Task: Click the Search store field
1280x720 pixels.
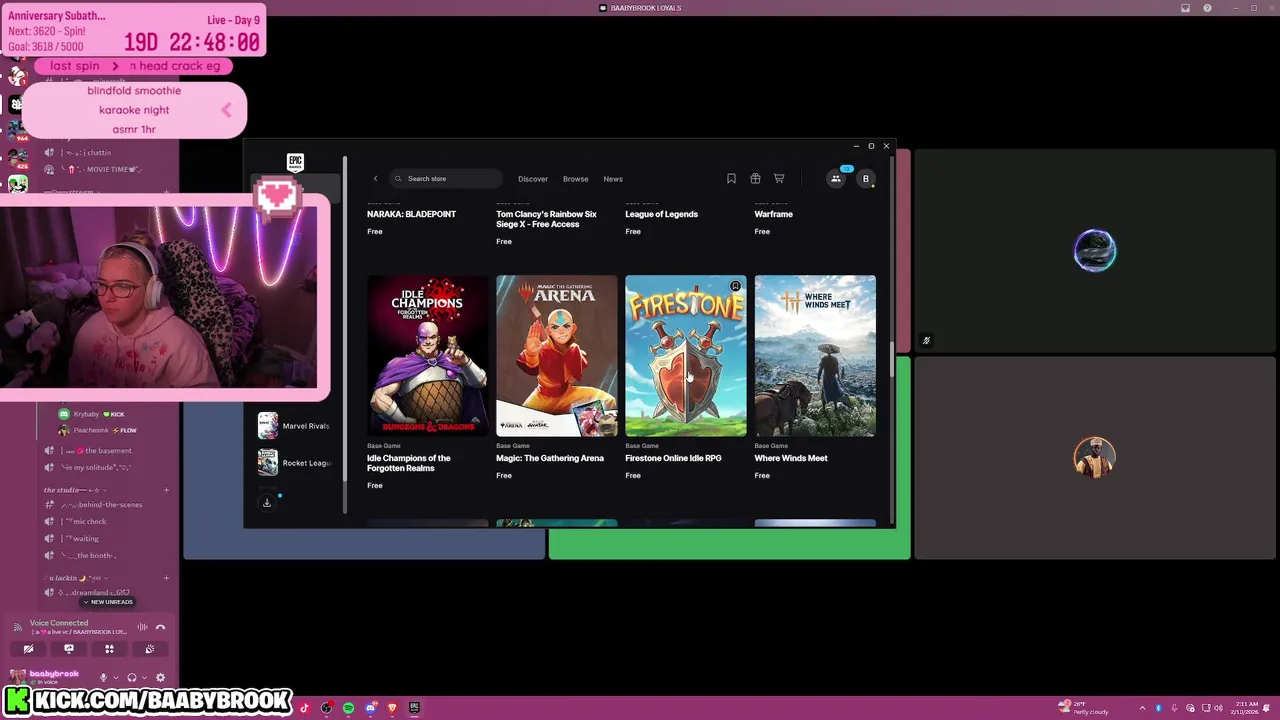Action: tap(446, 179)
